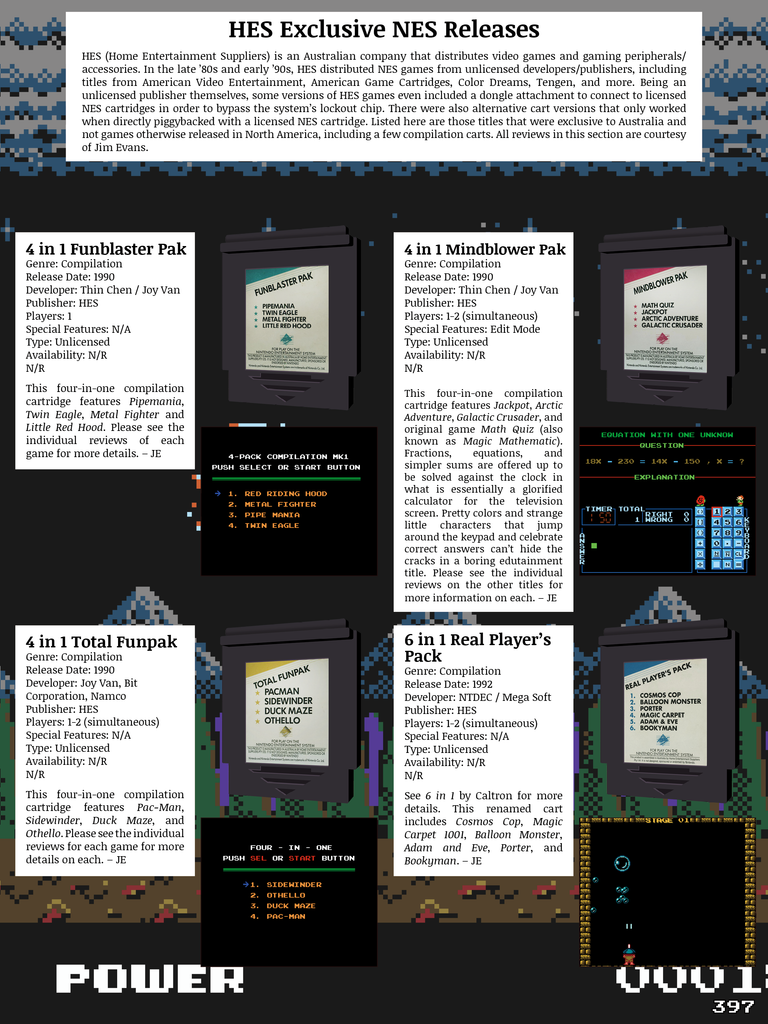Open the 4-Pack Compilation MK1 menu screenshot
768x1024 pixels.
click(x=289, y=501)
